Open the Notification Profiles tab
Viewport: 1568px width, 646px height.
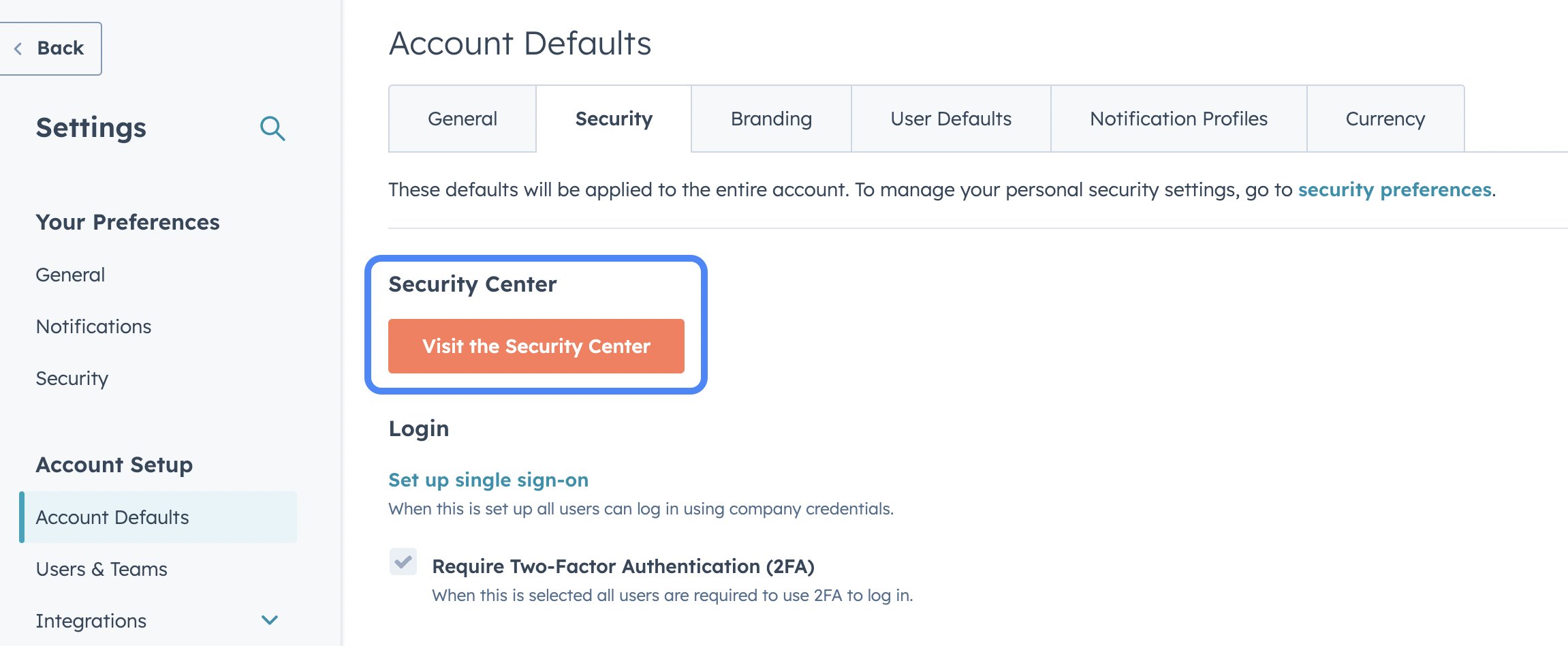pyautogui.click(x=1178, y=118)
